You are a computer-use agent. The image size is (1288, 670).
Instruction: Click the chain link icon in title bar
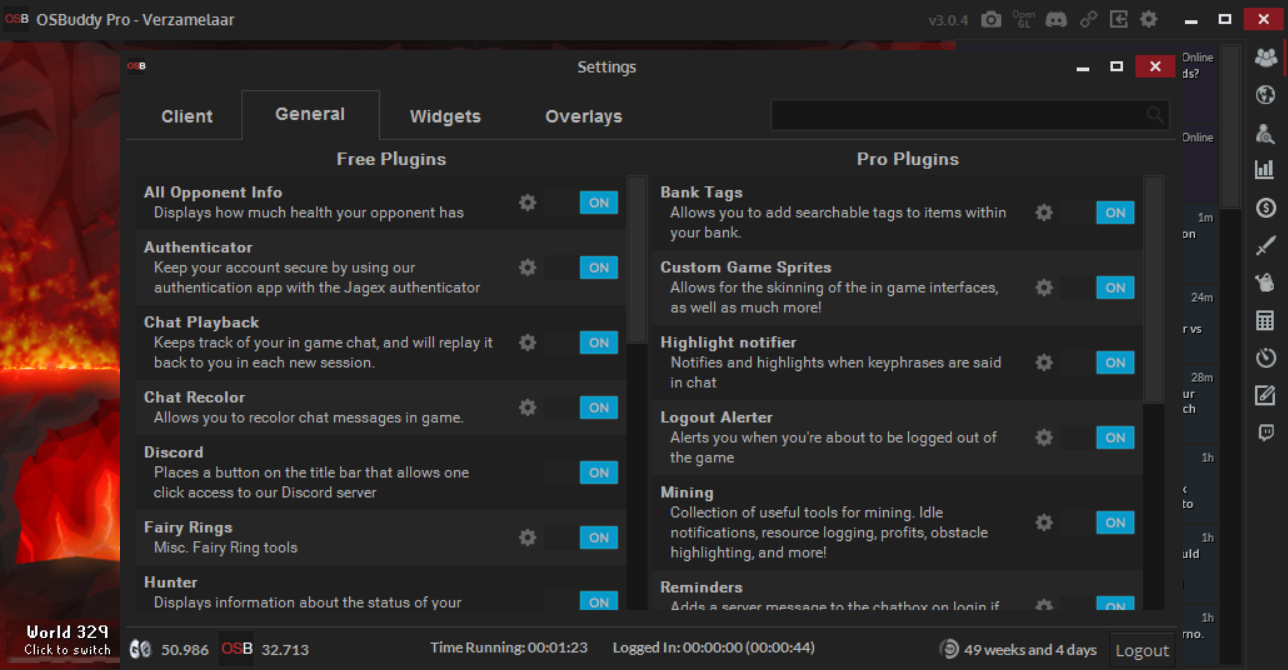(1088, 19)
